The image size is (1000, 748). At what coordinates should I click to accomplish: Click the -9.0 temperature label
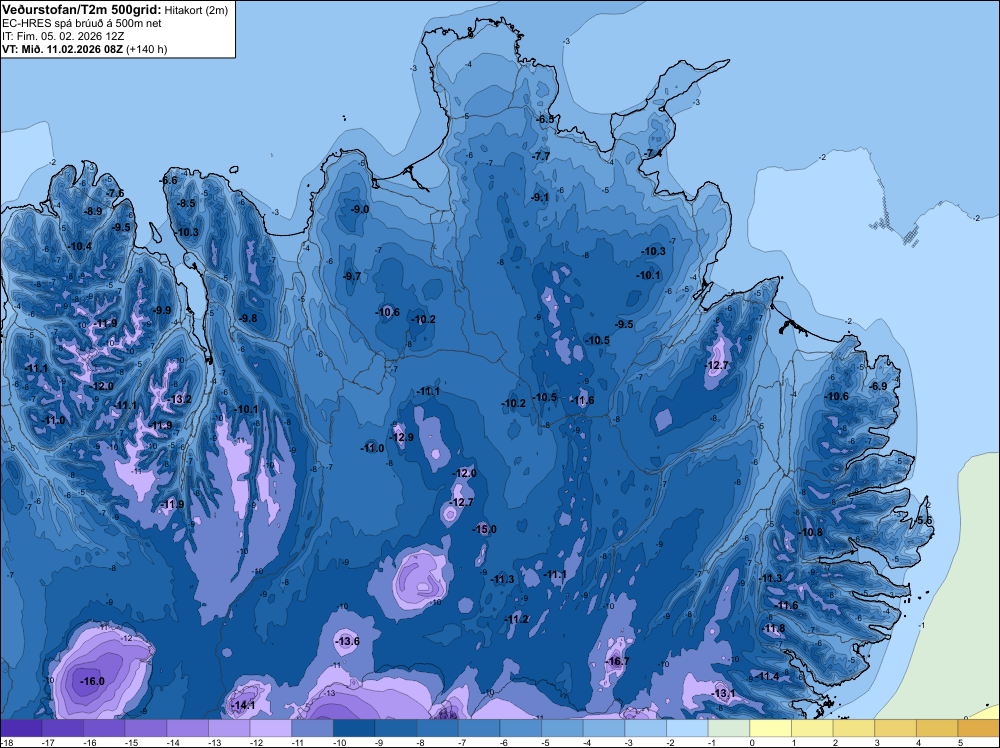tap(360, 209)
